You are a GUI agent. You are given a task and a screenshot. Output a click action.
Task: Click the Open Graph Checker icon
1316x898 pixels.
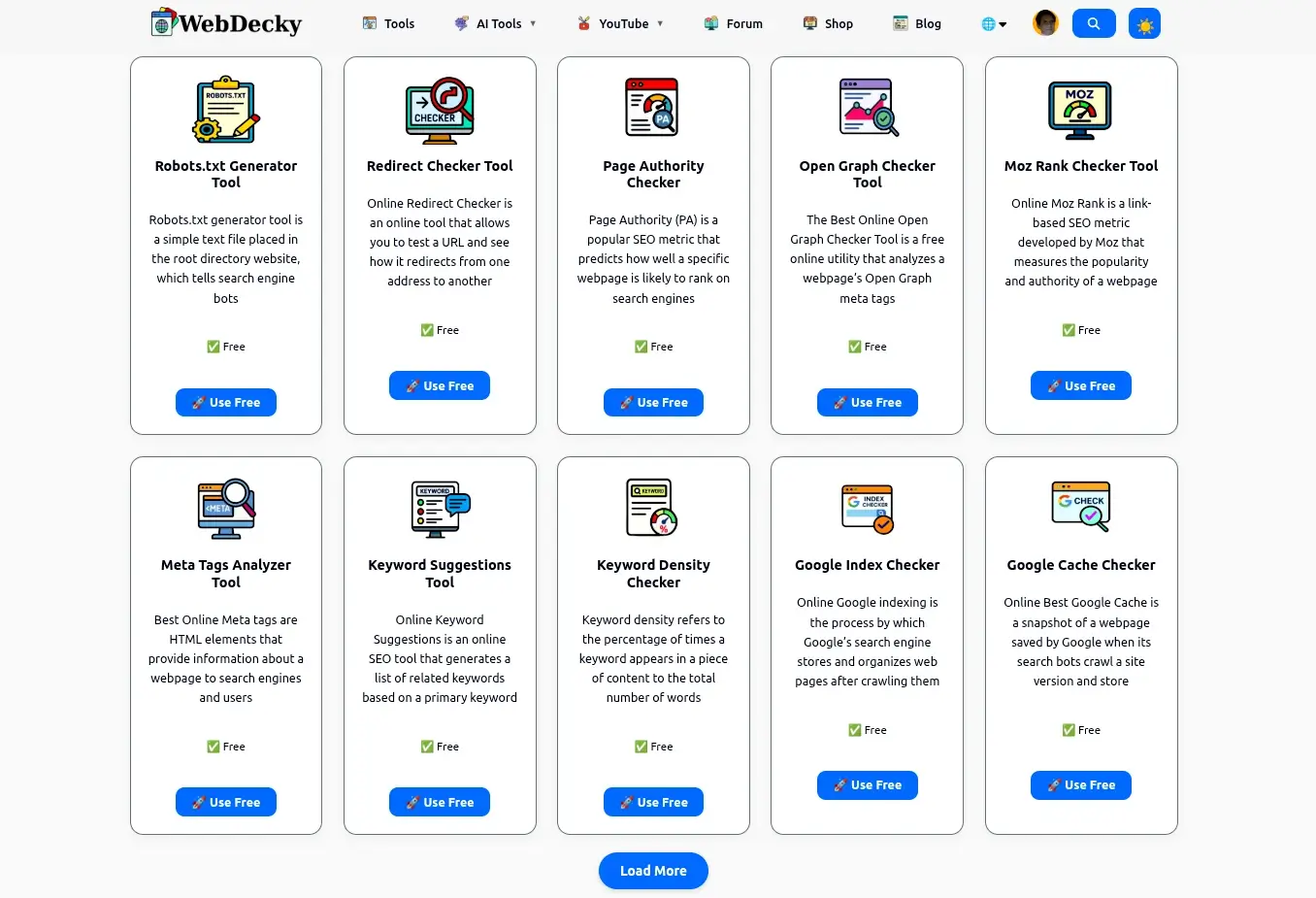tap(867, 108)
